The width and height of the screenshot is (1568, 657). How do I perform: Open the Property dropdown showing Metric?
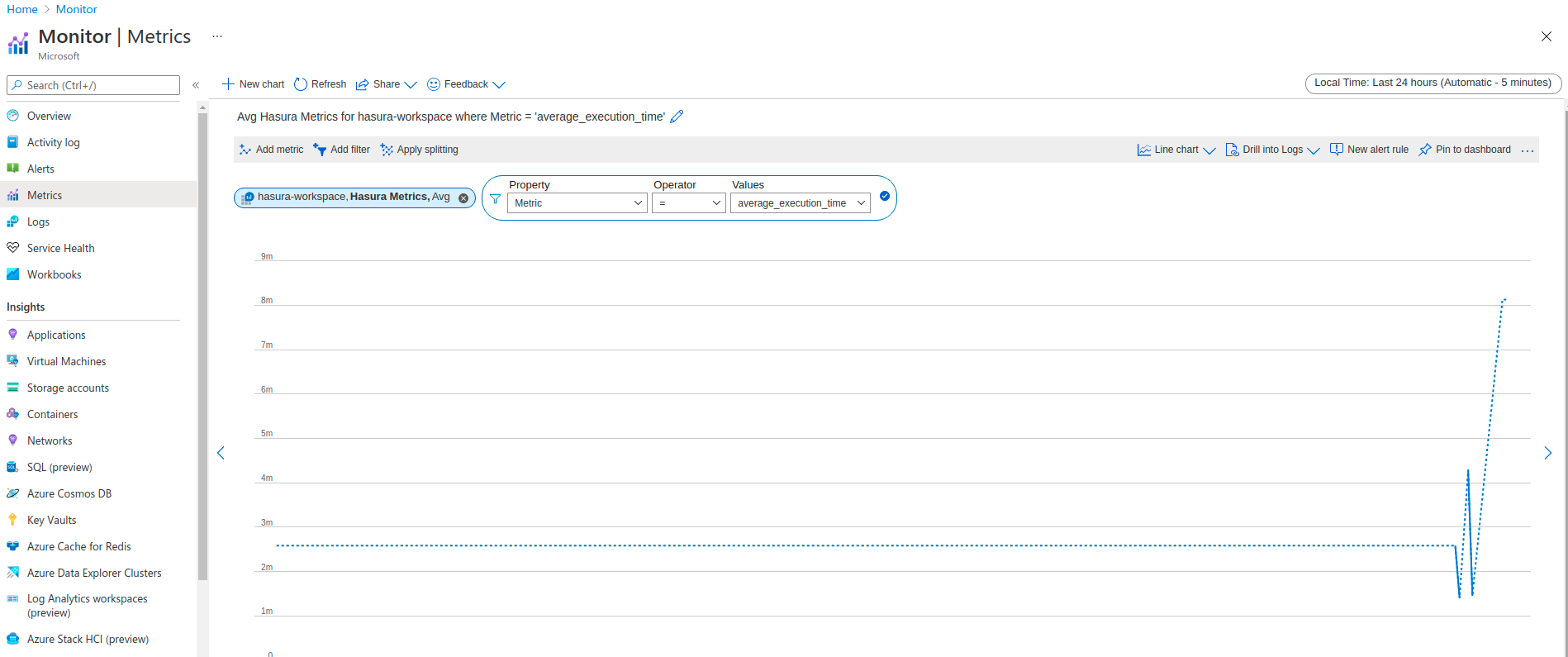pyautogui.click(x=577, y=203)
